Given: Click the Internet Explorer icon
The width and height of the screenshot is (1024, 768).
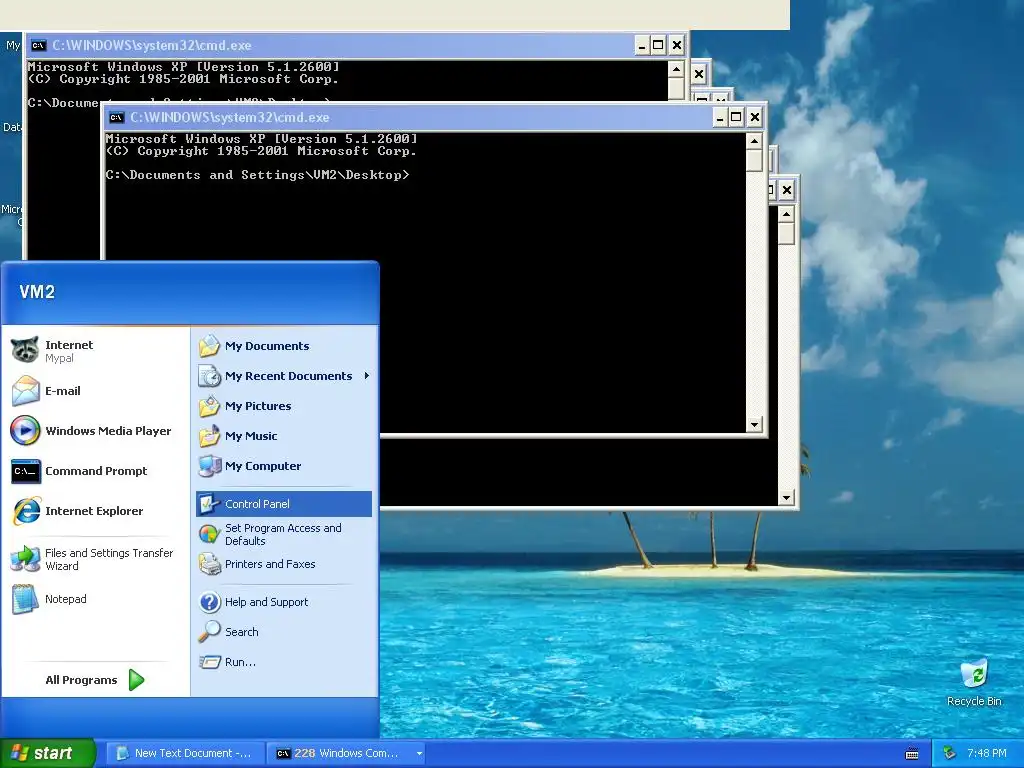Looking at the screenshot, I should pos(25,511).
